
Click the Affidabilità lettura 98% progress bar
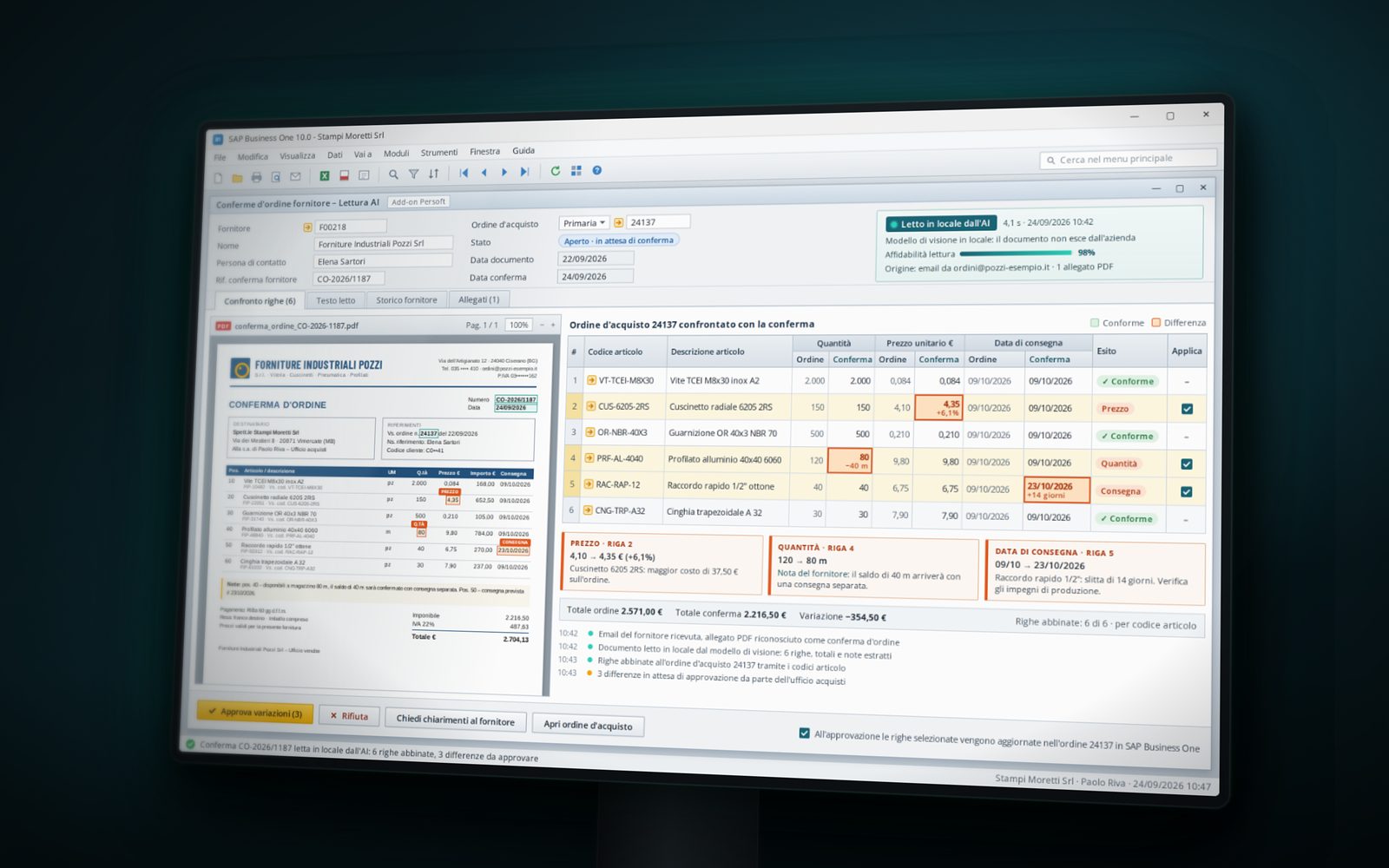[x=1016, y=253]
